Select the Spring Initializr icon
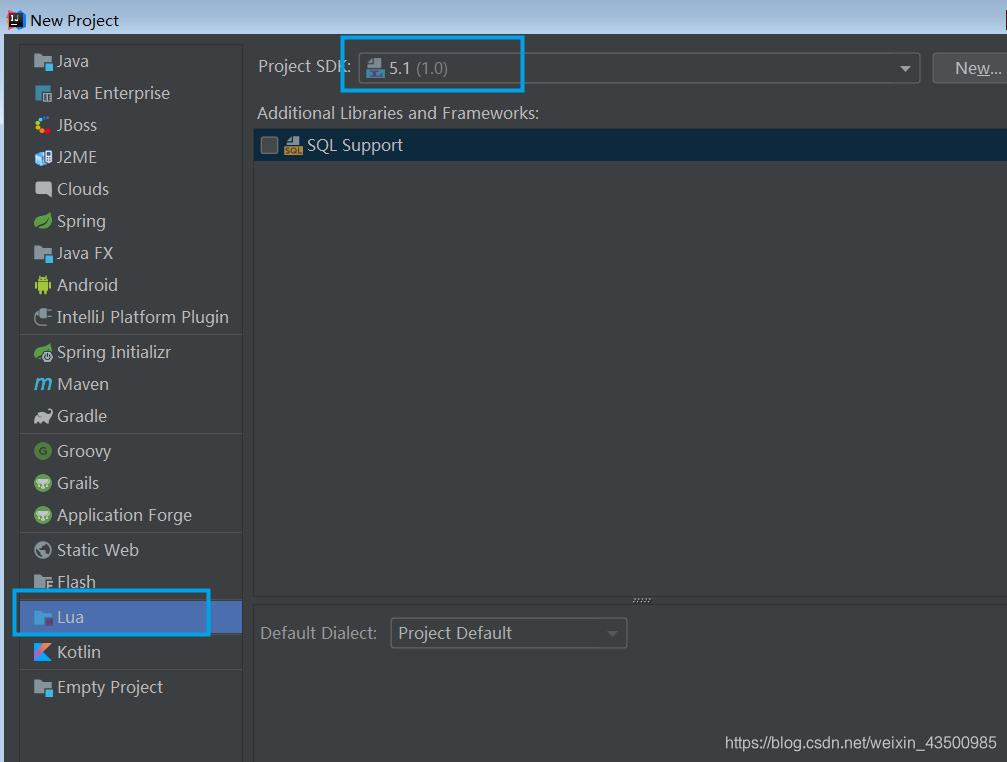 tap(43, 352)
